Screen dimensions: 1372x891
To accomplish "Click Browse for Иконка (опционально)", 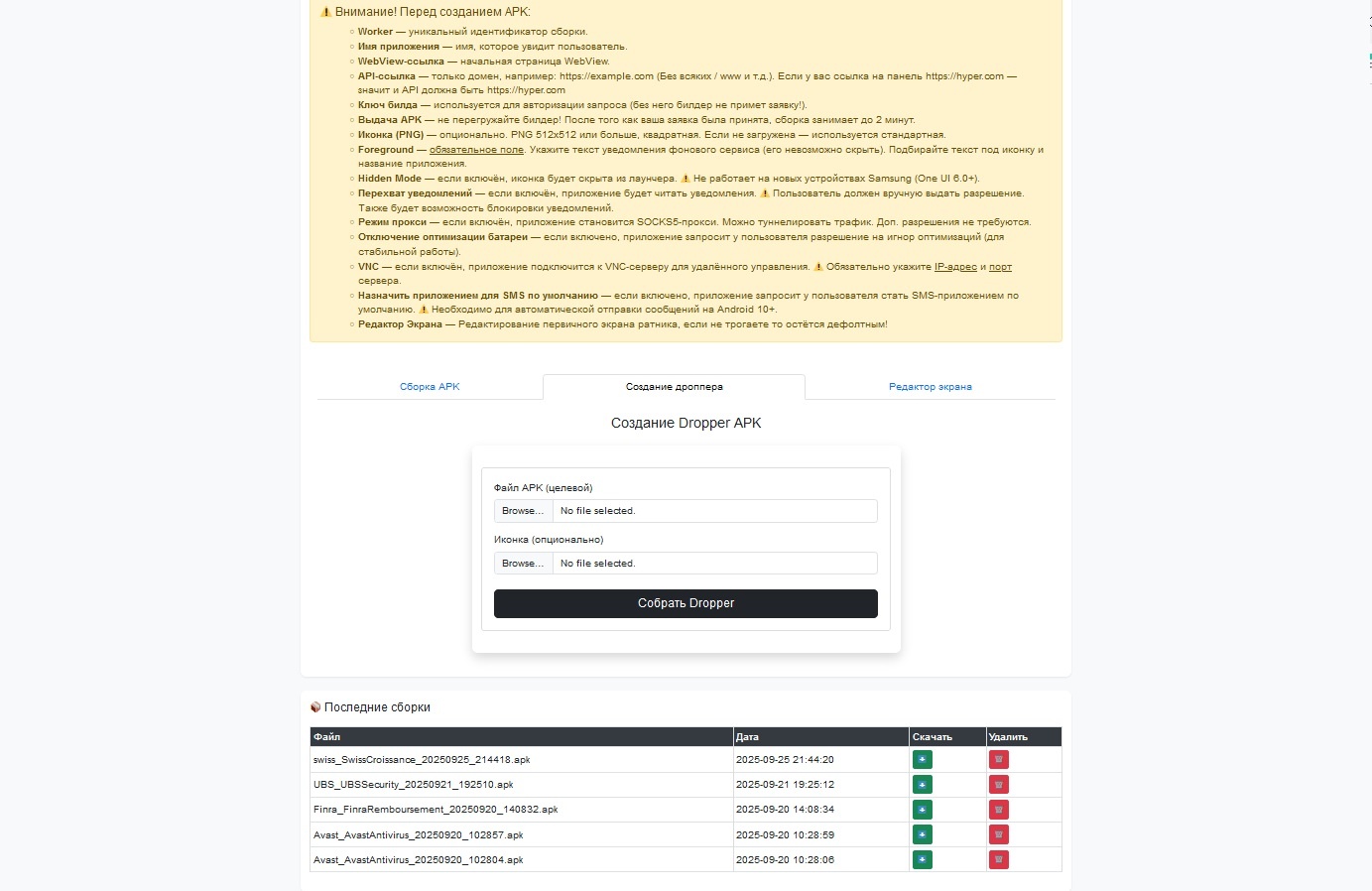I will [523, 564].
